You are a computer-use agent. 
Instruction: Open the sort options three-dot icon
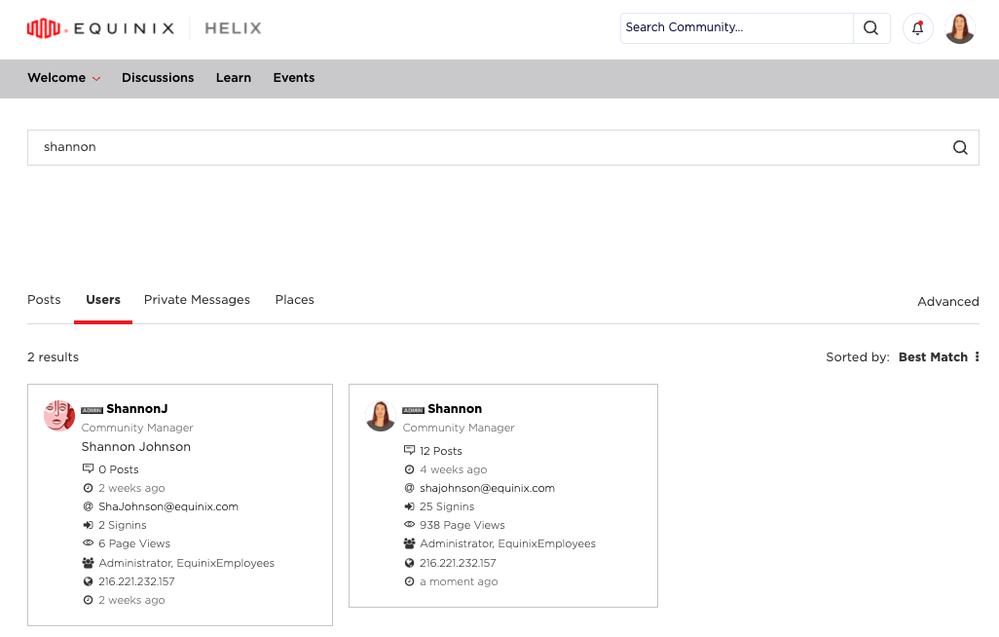click(x=977, y=357)
